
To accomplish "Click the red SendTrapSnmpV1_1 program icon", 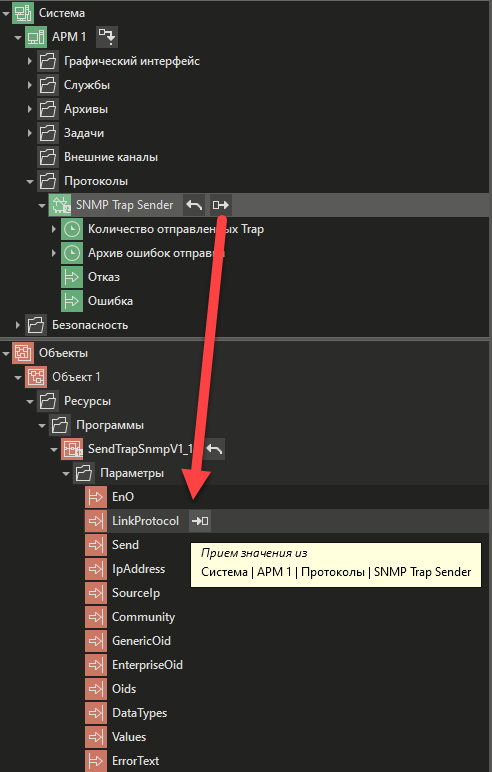I will pos(72,449).
